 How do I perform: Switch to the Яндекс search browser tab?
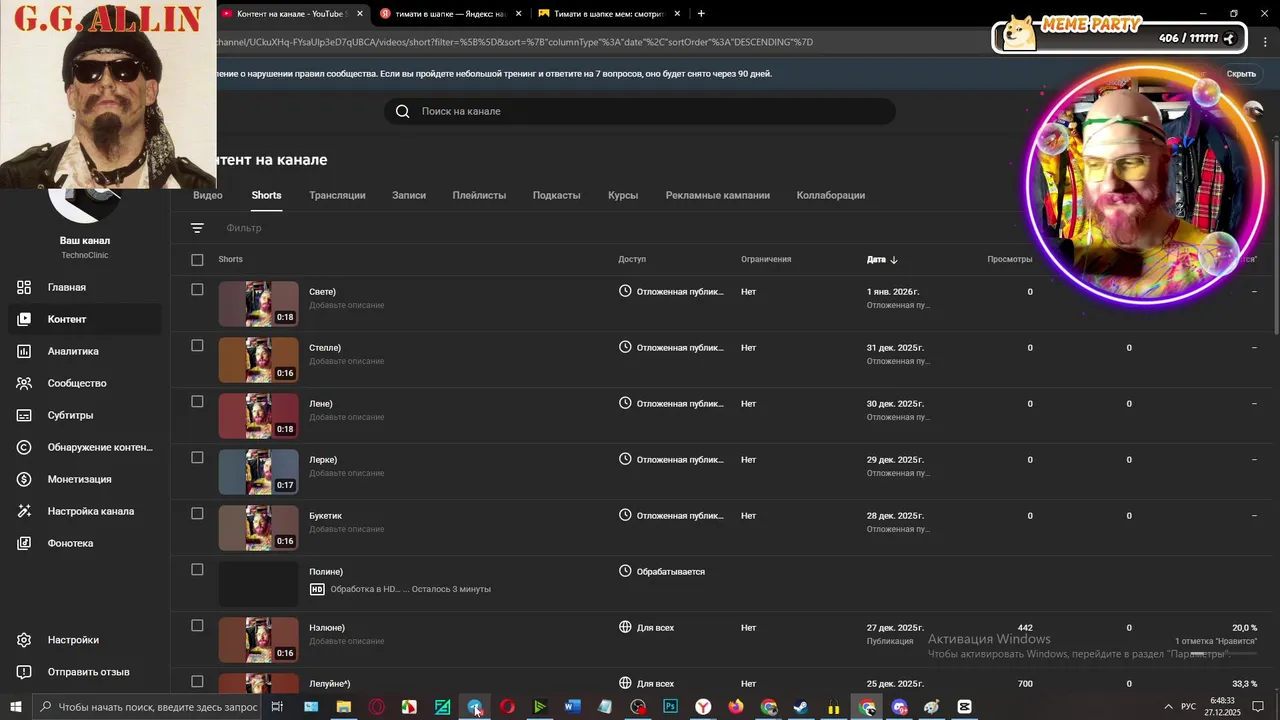[449, 14]
